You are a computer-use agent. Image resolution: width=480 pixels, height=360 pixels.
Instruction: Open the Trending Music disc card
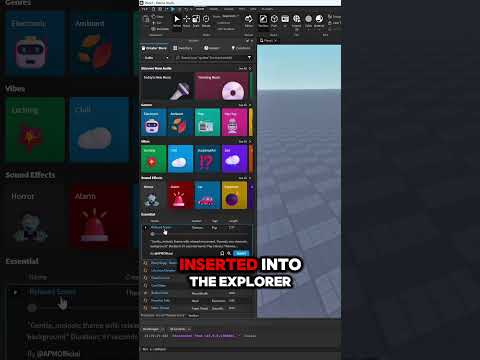[222, 87]
